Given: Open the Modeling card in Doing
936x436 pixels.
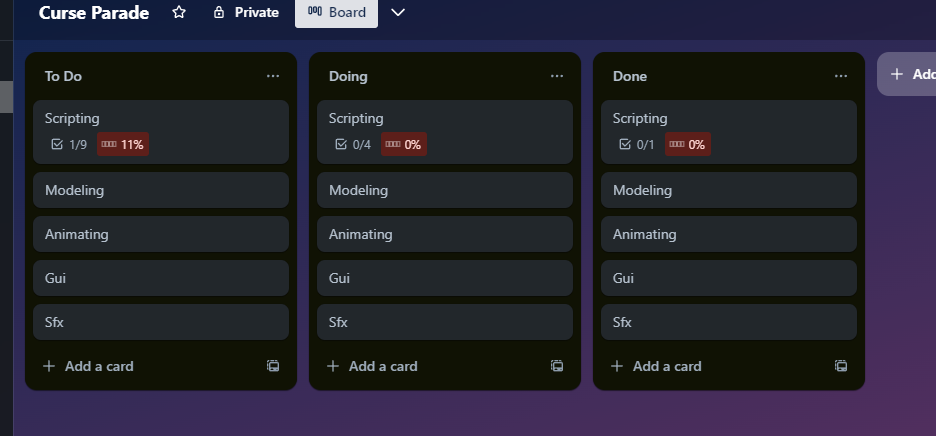Looking at the screenshot, I should tap(445, 190).
